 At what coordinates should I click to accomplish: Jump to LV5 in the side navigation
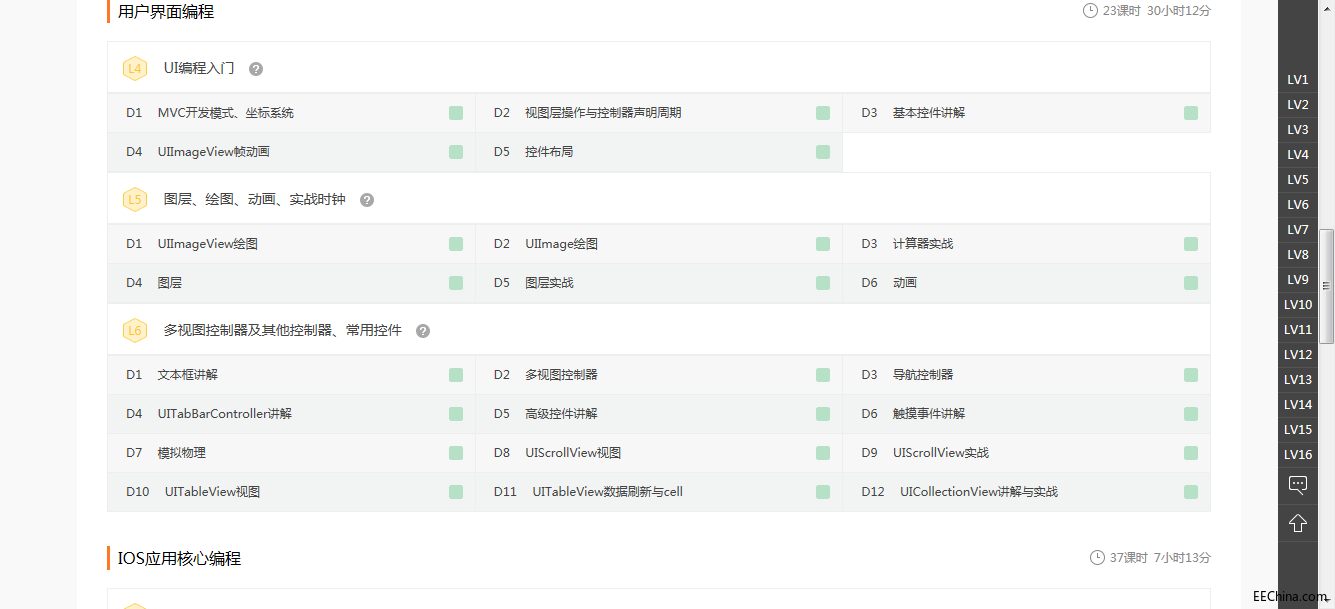point(1298,180)
